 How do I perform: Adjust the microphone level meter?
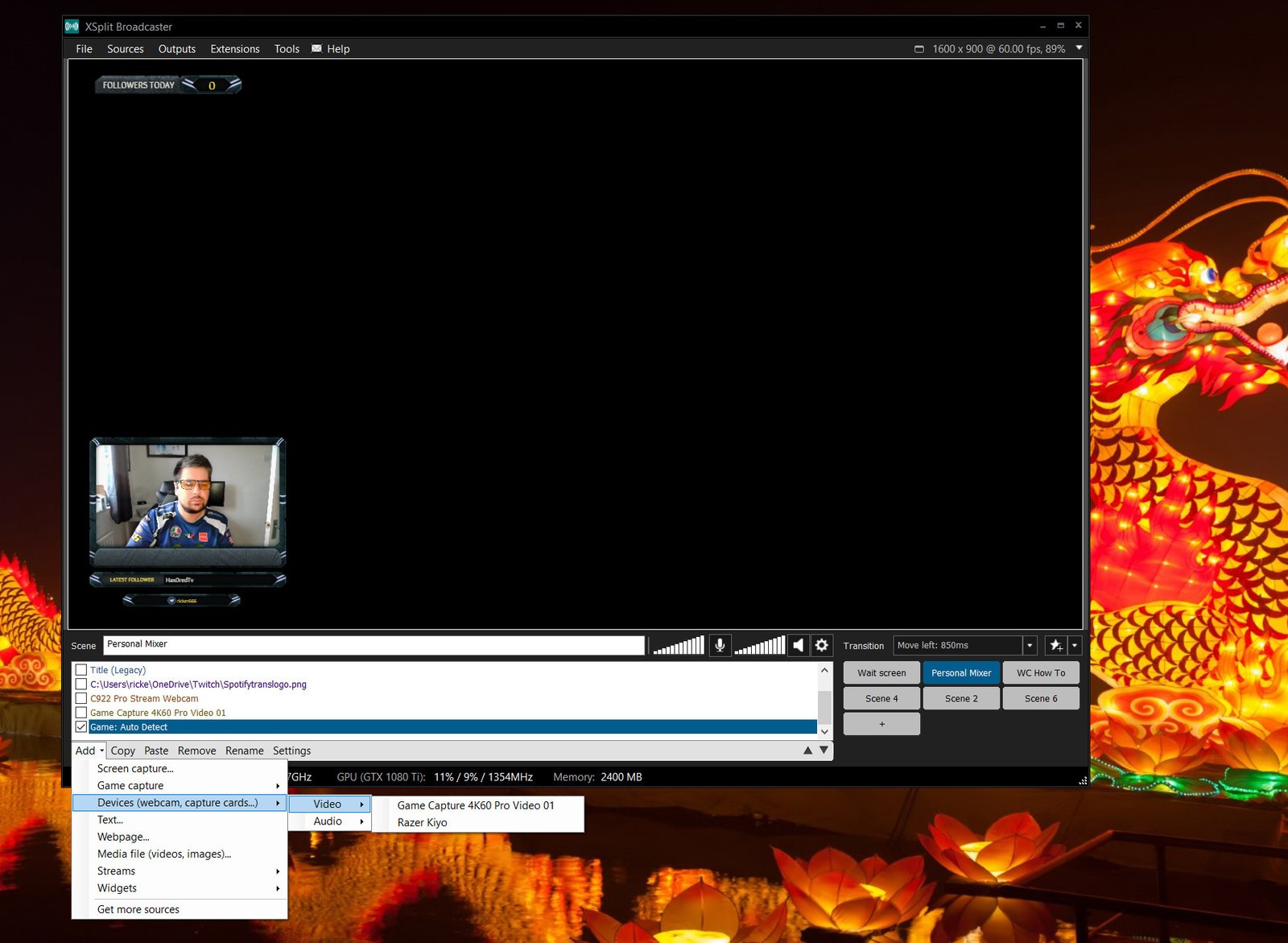[x=676, y=644]
